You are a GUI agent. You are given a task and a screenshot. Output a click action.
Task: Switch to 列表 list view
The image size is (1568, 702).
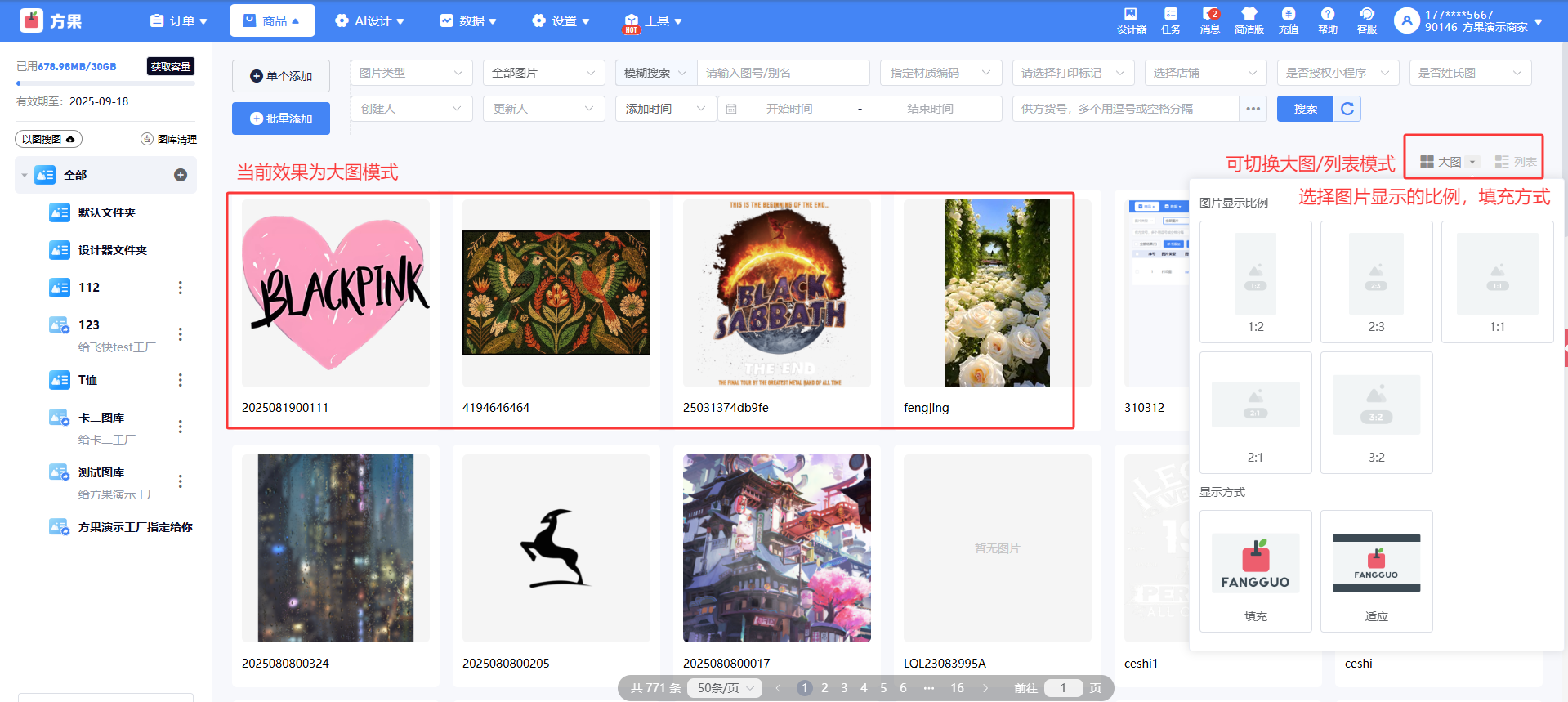[1516, 162]
